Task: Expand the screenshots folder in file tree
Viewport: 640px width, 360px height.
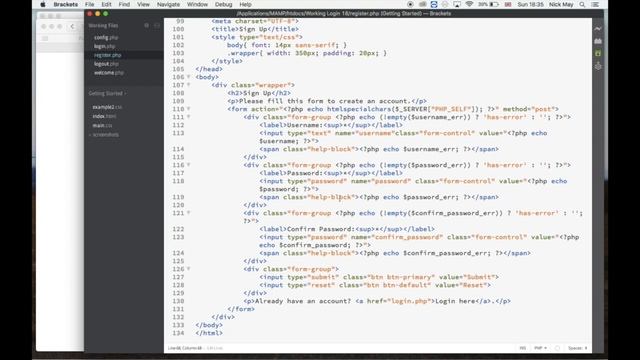Action: [x=105, y=135]
